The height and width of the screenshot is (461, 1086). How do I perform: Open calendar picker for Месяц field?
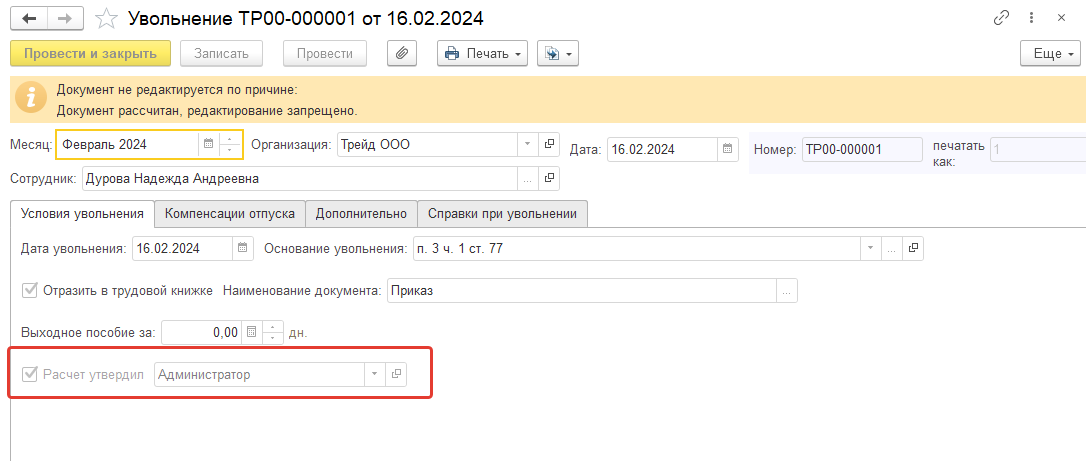tap(208, 145)
